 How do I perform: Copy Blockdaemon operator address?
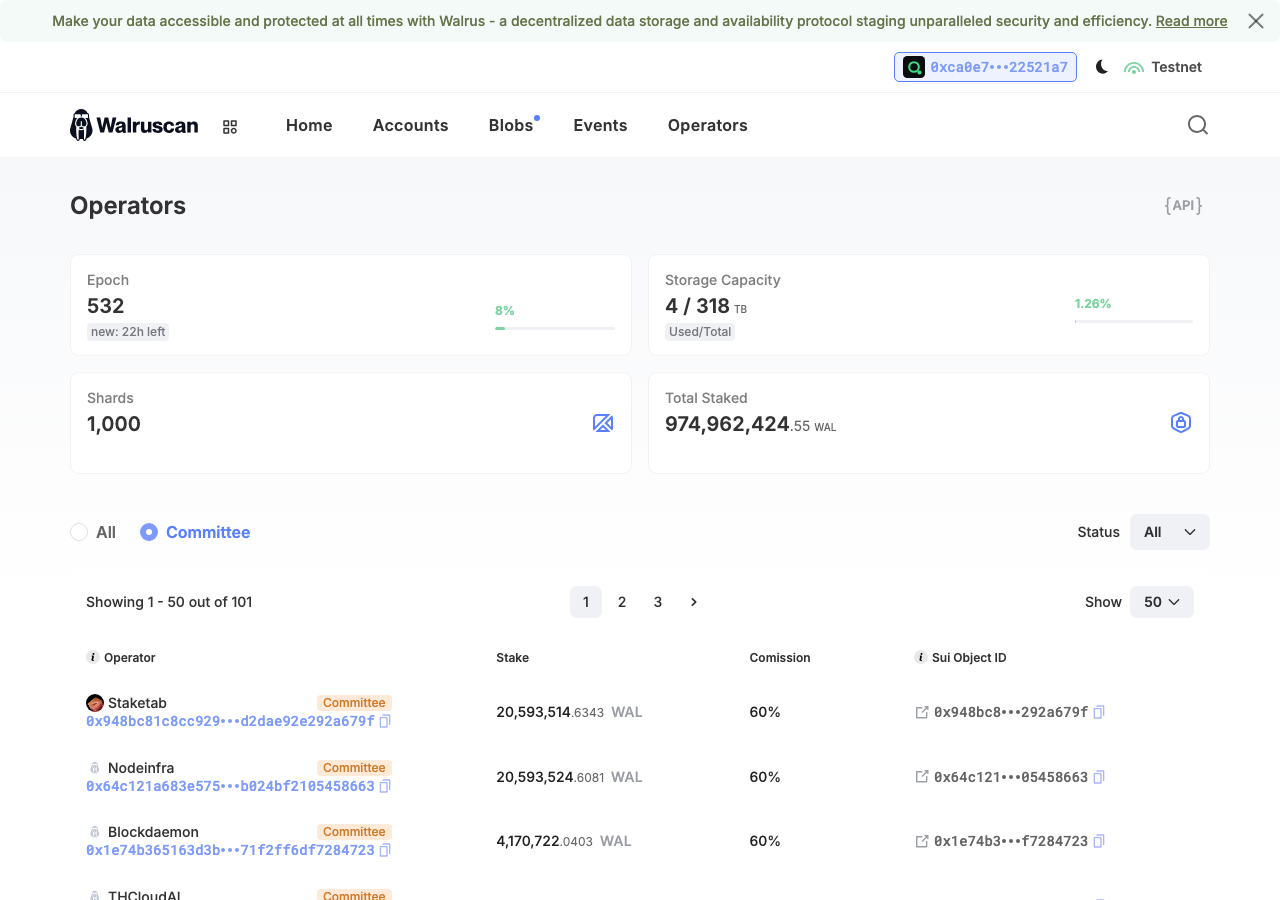pos(385,850)
